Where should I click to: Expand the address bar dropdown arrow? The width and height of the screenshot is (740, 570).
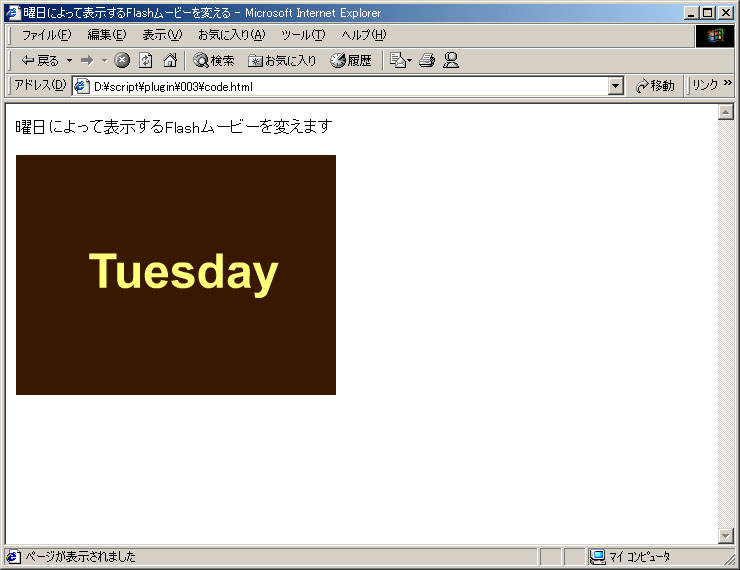[615, 87]
